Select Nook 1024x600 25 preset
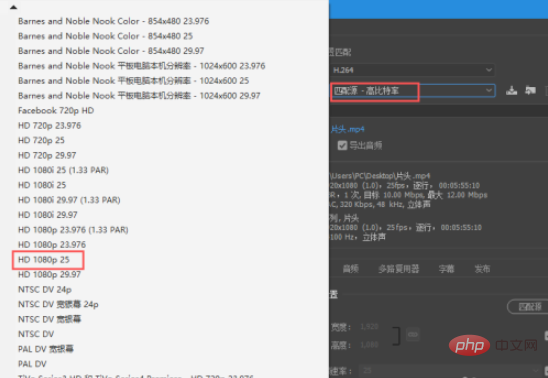The width and height of the screenshot is (548, 378). (134, 81)
